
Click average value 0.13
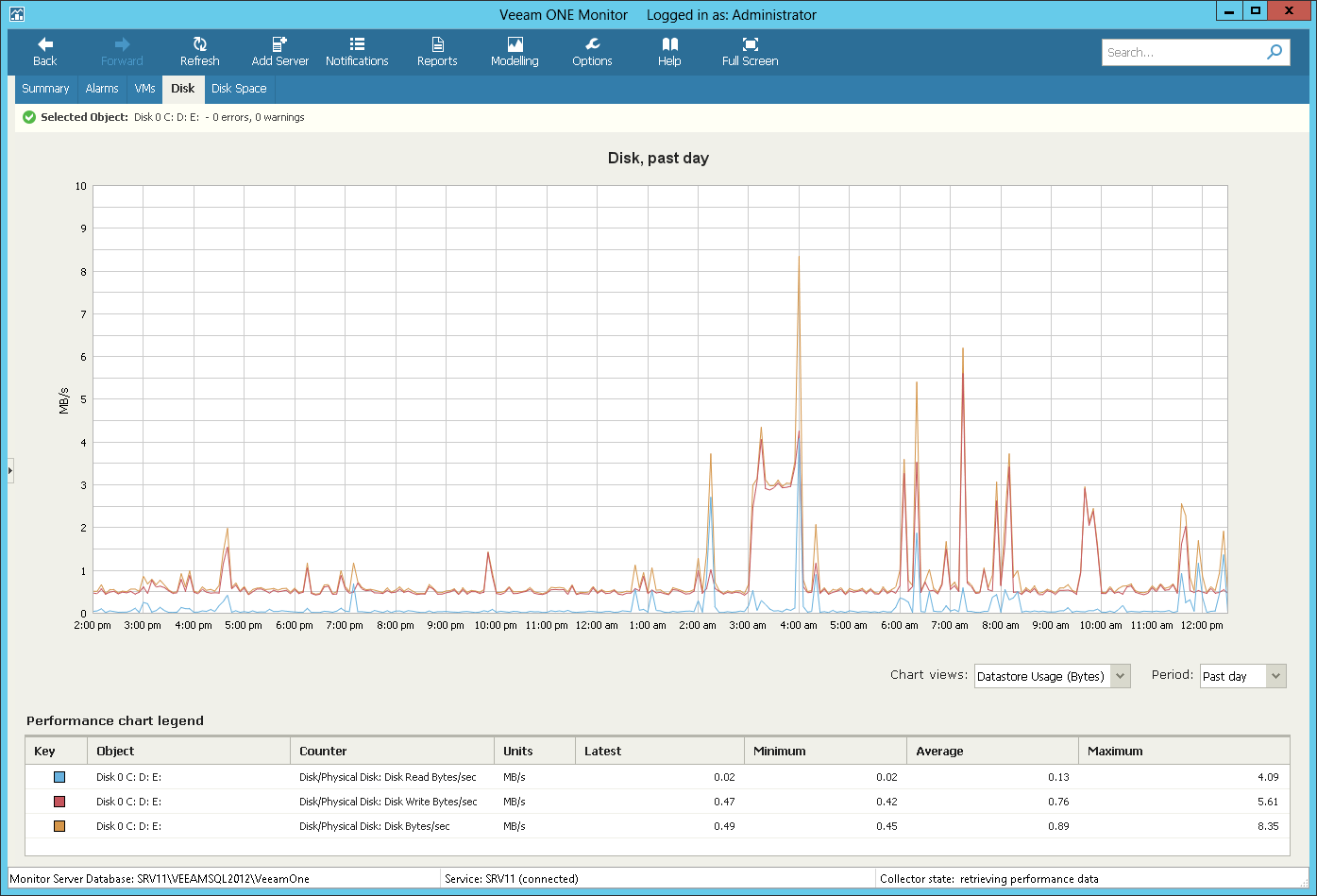click(x=1058, y=777)
